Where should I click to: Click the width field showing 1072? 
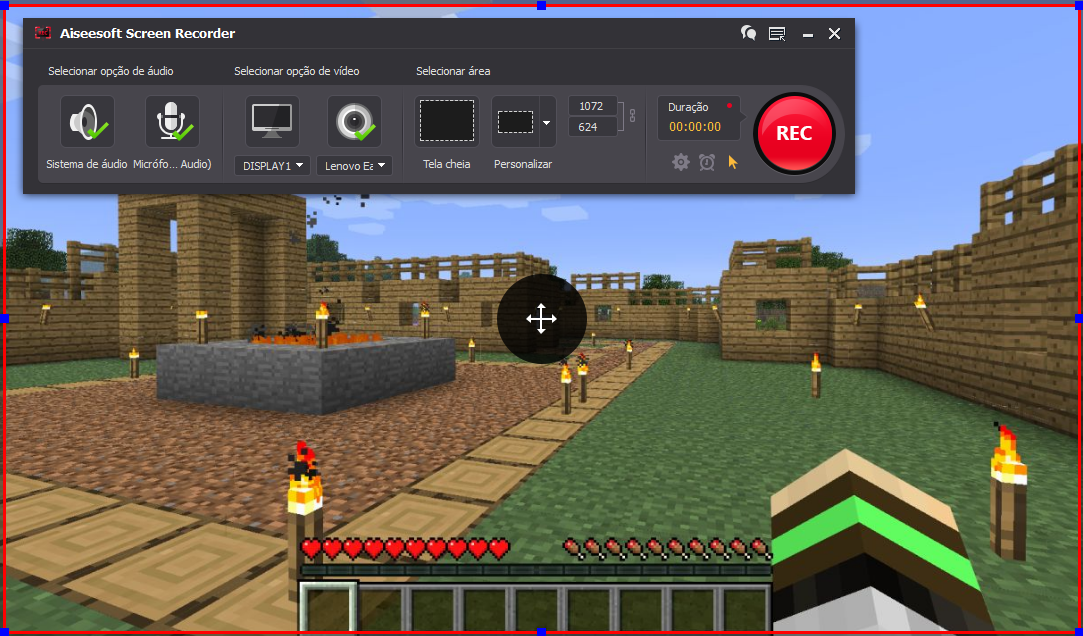click(593, 106)
